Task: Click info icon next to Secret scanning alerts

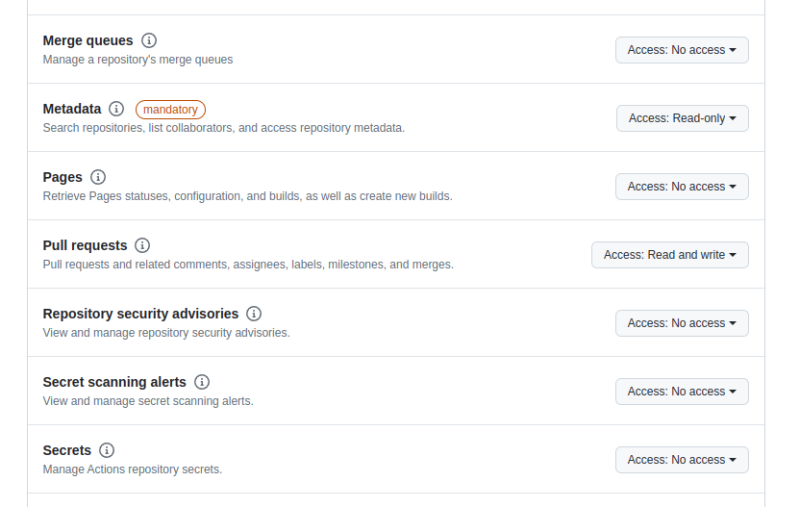Action: coord(202,382)
